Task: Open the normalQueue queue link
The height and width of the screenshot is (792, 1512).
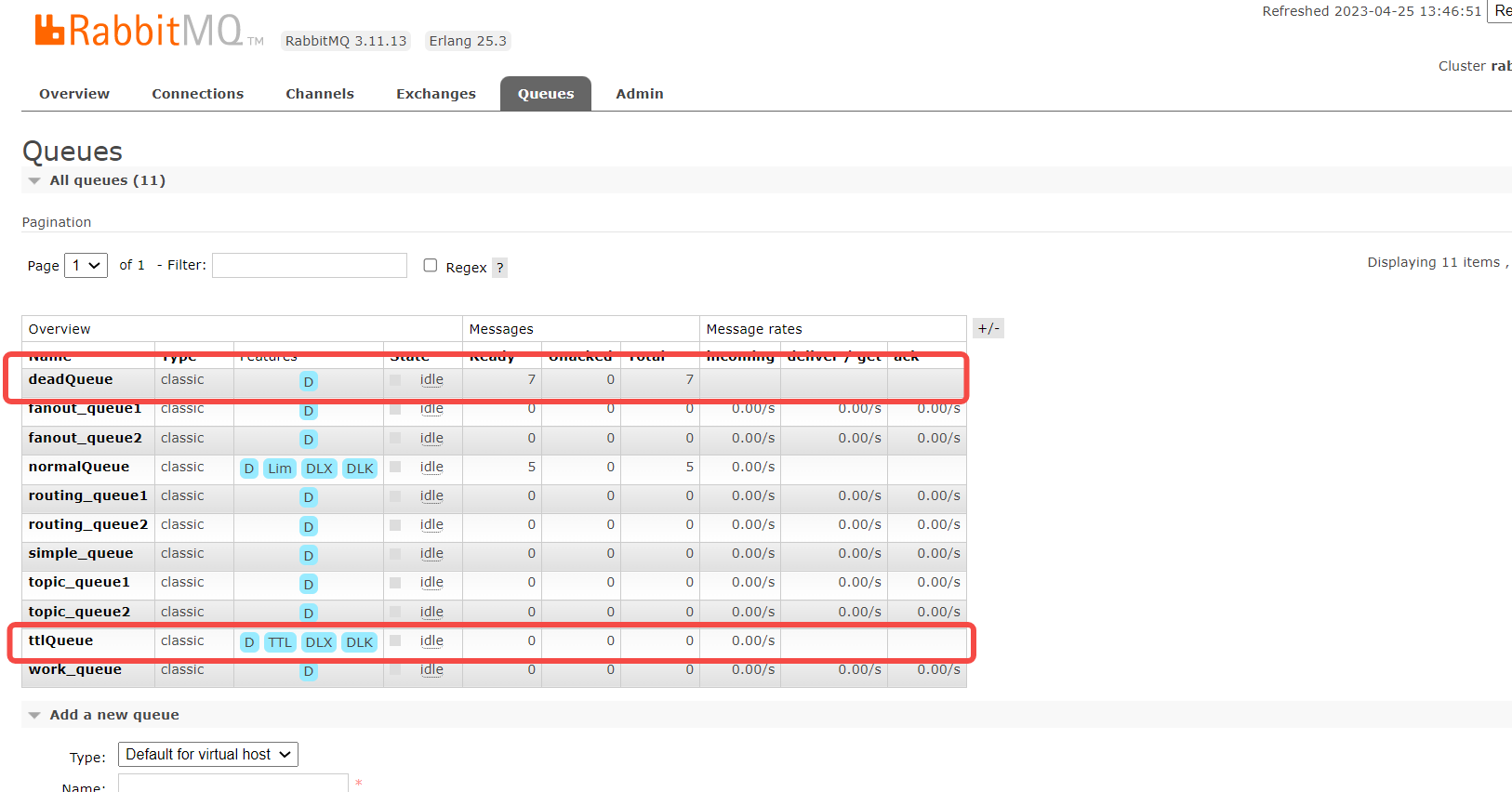Action: click(79, 467)
